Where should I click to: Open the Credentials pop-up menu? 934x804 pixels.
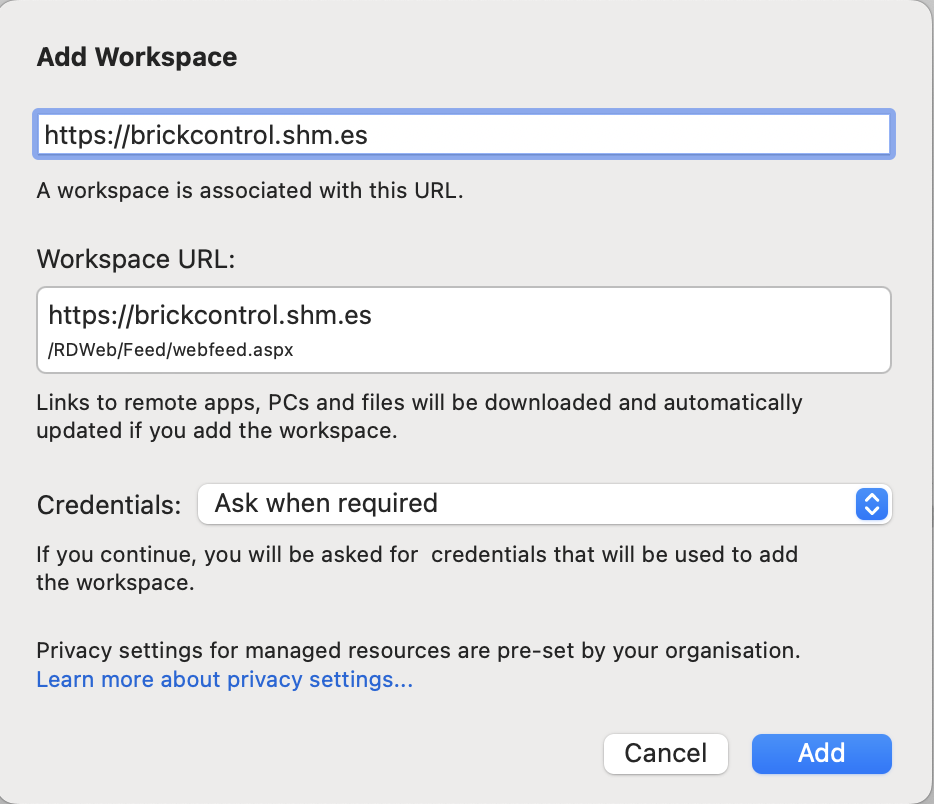(544, 504)
